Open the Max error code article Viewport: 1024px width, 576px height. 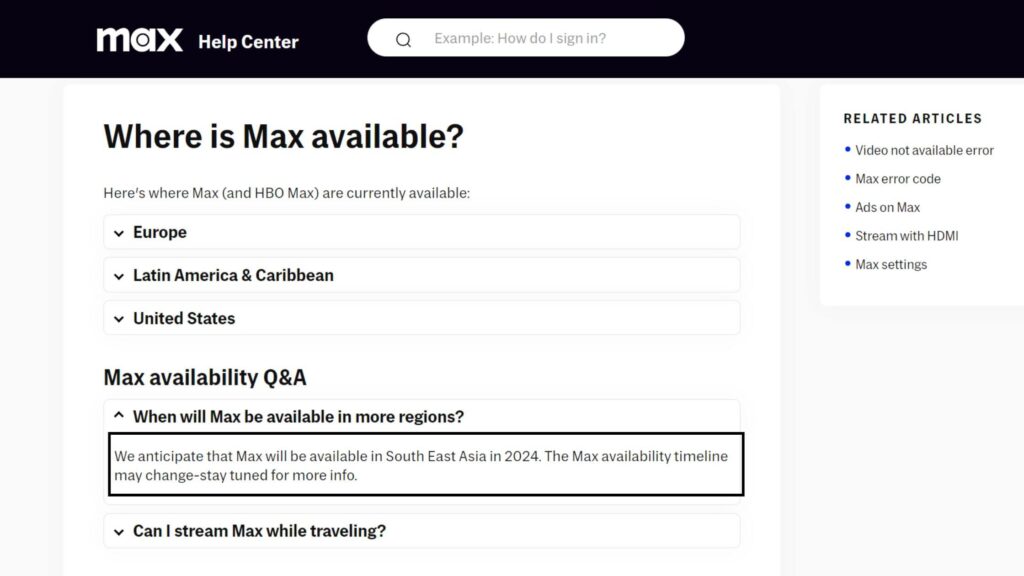(897, 178)
